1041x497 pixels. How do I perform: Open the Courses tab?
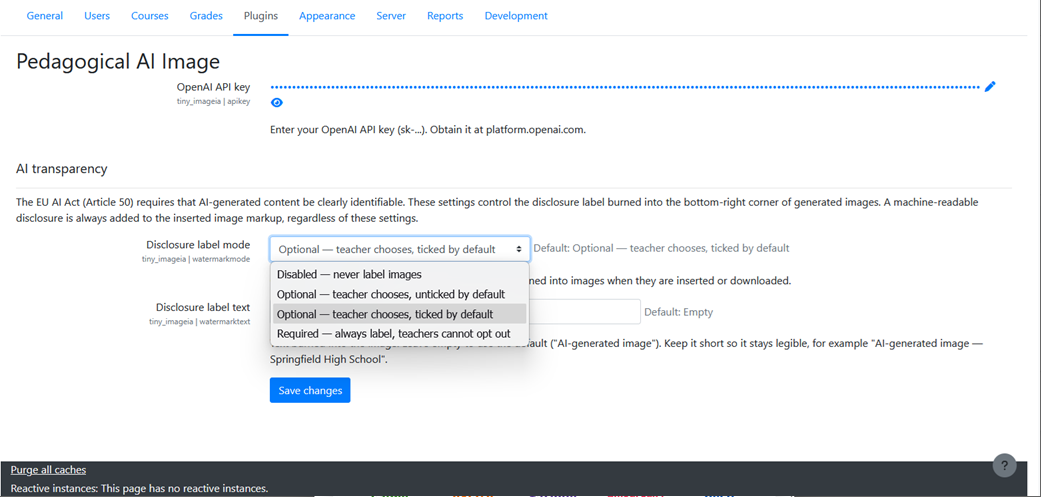coord(149,16)
